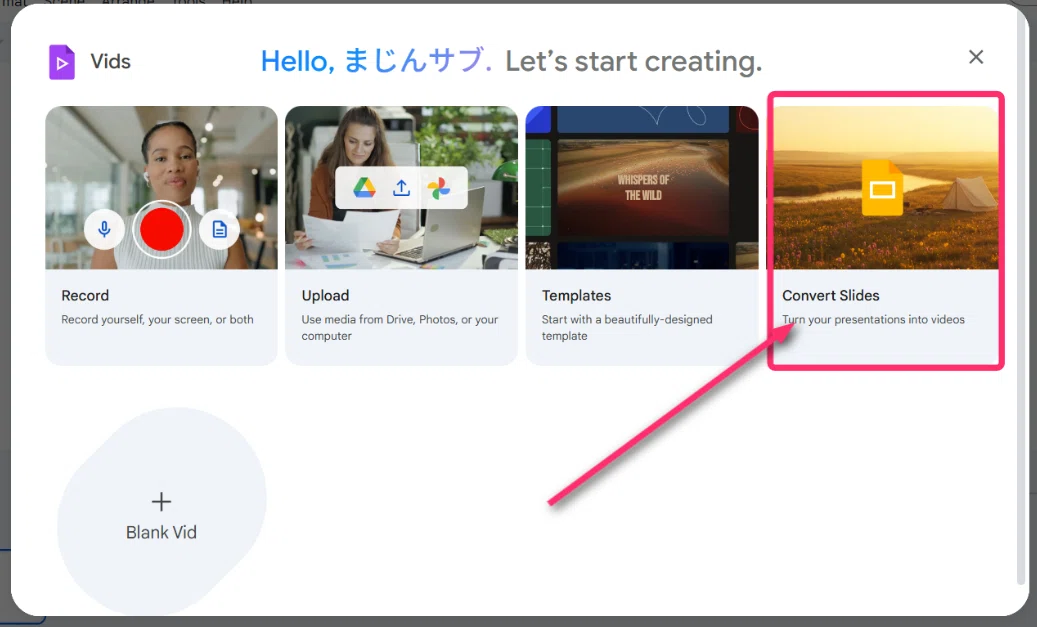Click the red record button circle
Viewport: 1037px width, 627px height.
pyautogui.click(x=161, y=229)
